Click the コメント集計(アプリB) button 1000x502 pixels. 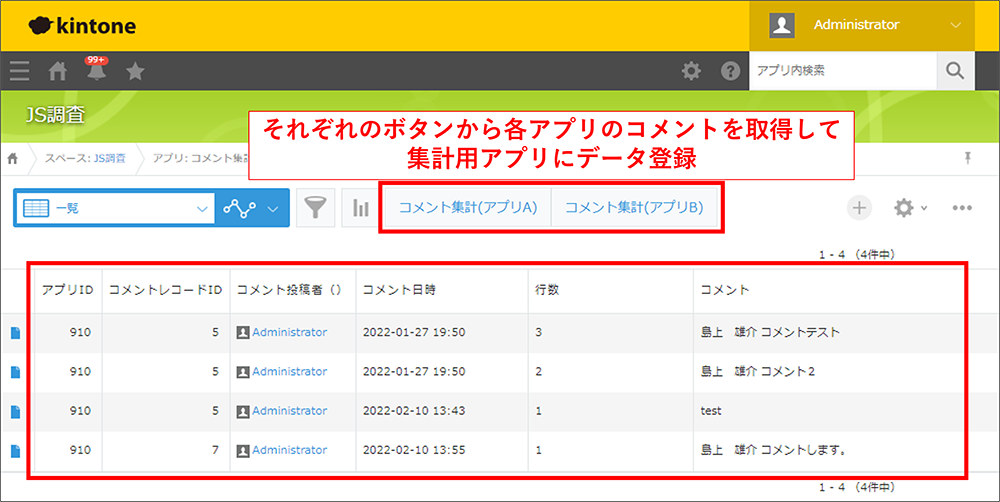pyautogui.click(x=635, y=208)
